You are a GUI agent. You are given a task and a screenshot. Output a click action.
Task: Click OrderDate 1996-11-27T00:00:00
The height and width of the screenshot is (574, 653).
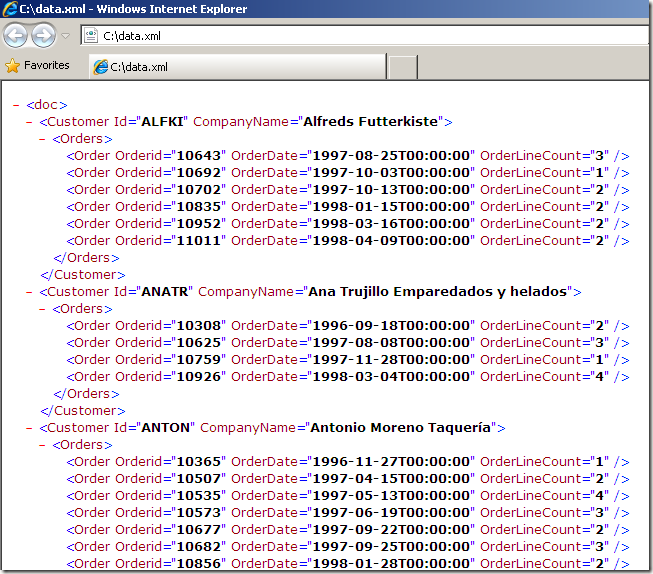pyautogui.click(x=391, y=462)
